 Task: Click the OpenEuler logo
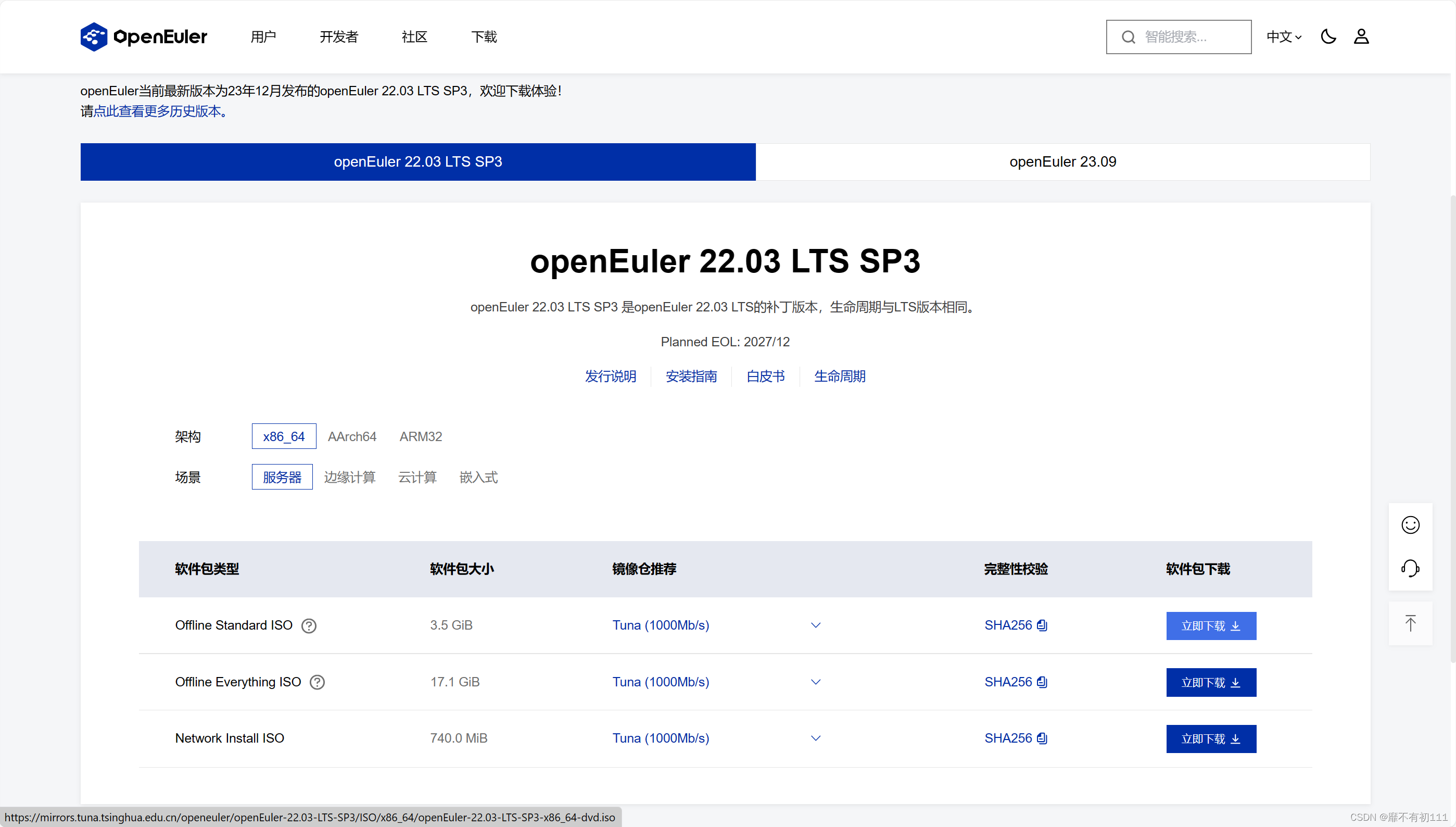(144, 37)
